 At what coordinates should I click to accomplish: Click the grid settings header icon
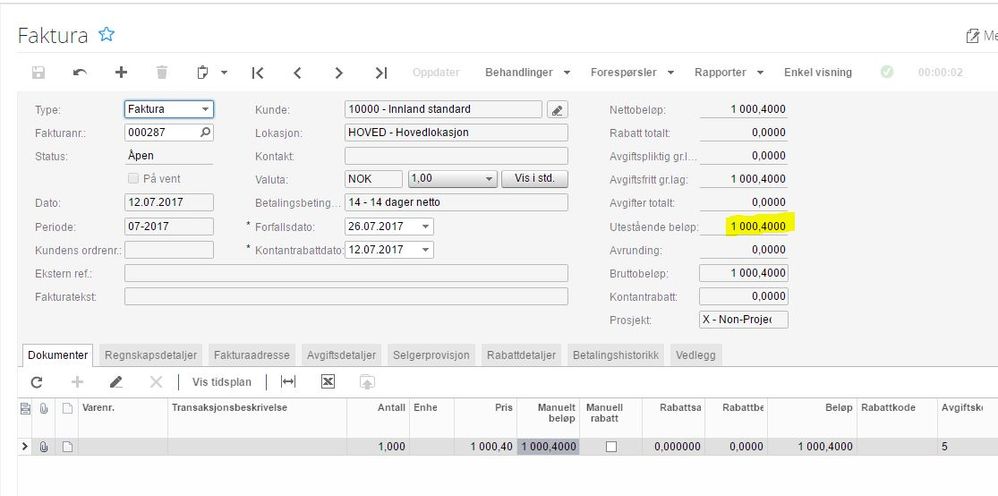click(25, 409)
